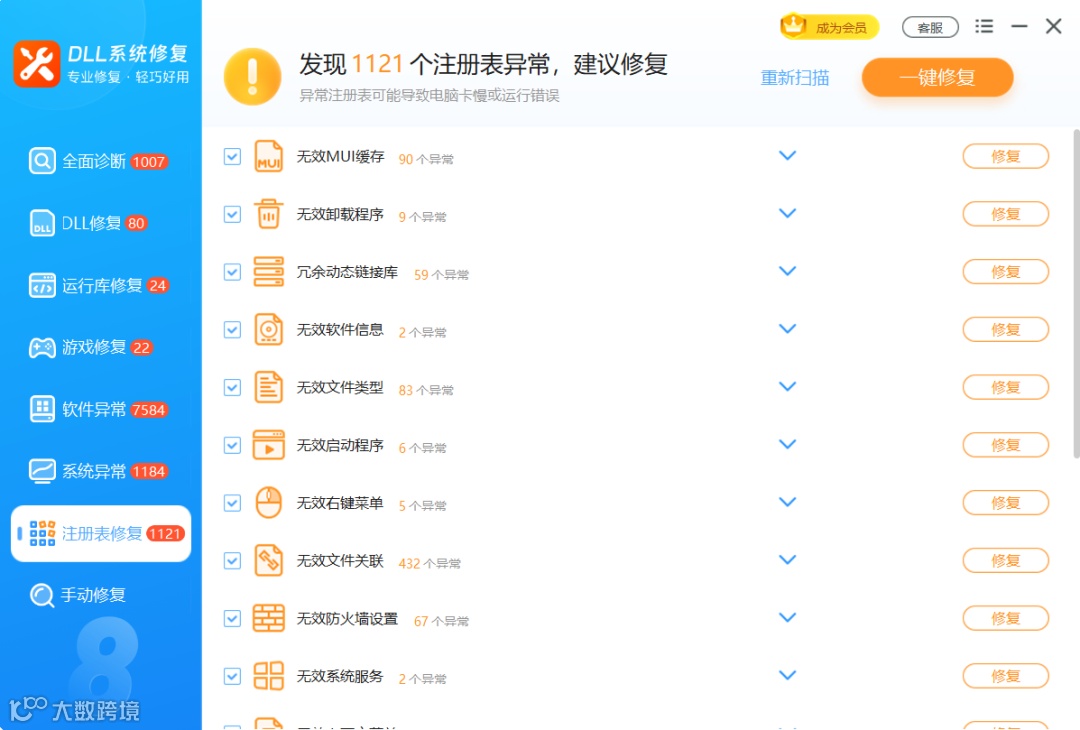1080x730 pixels.
Task: Click the orange exclamation warning icon
Action: (253, 76)
